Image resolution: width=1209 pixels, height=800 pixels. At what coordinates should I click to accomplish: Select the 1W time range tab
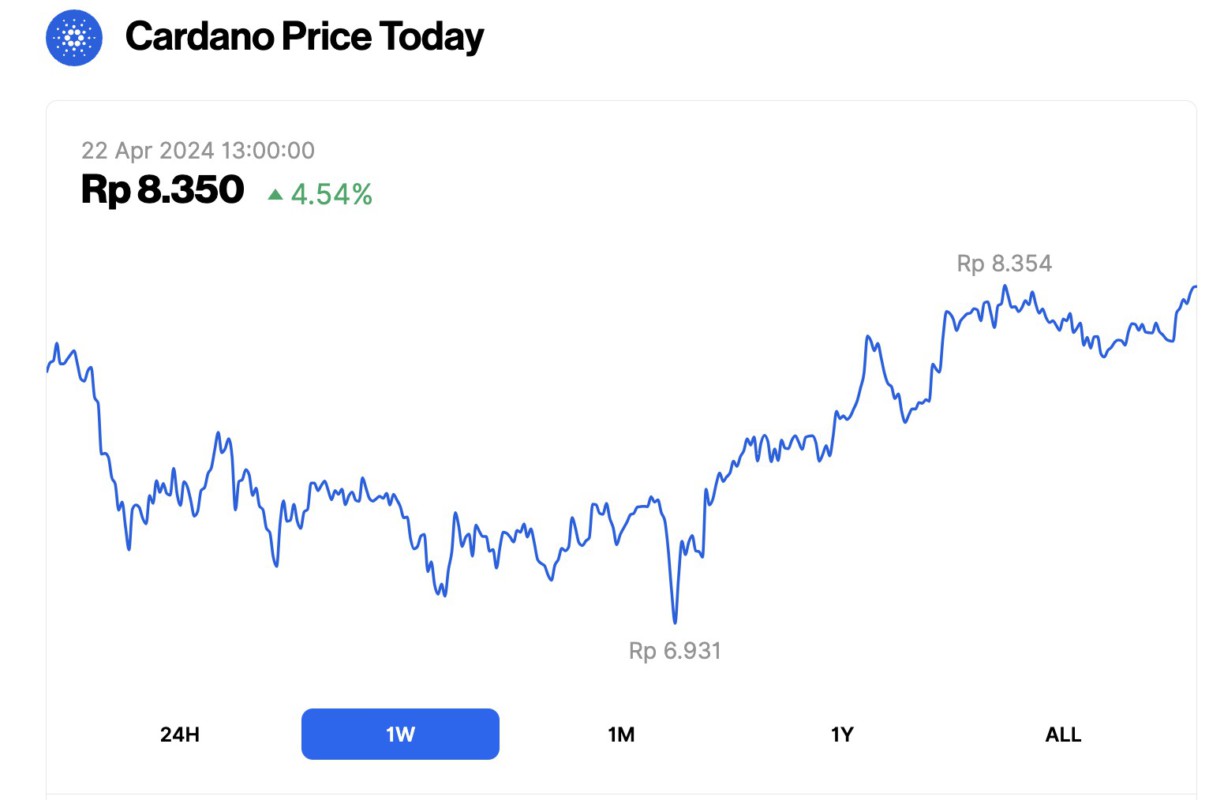(400, 734)
